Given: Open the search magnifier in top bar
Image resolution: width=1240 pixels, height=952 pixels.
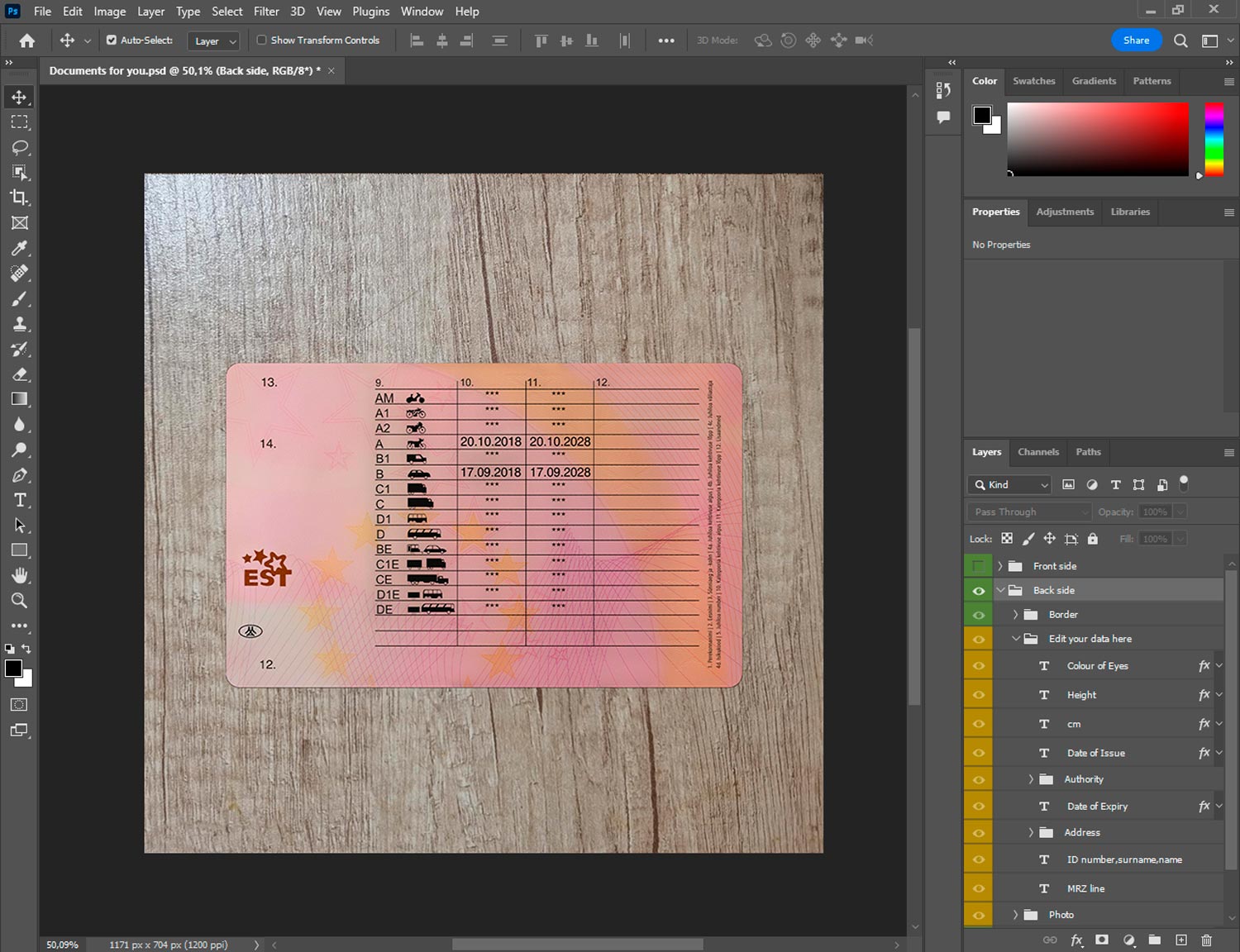Looking at the screenshot, I should (x=1180, y=40).
